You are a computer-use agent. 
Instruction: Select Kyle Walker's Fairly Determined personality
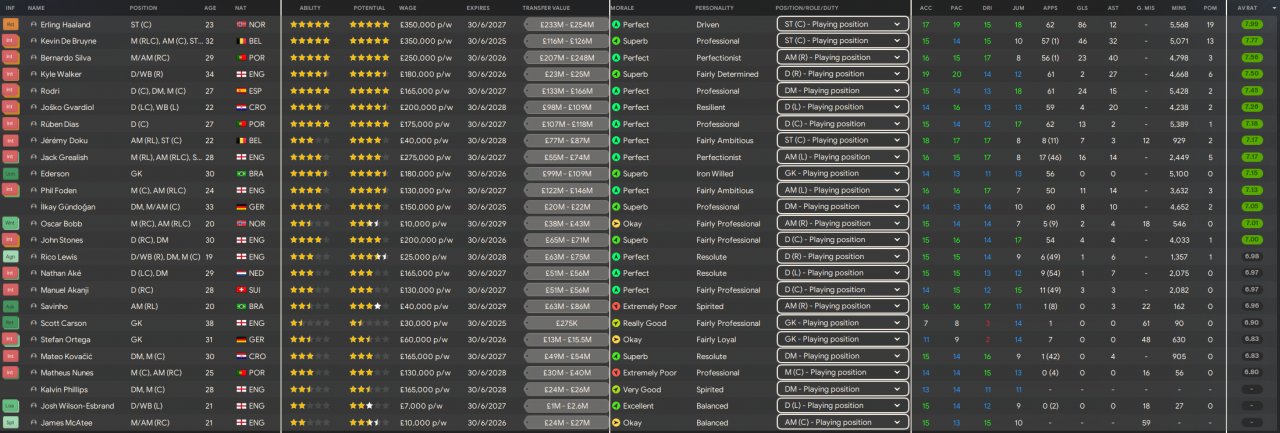coord(727,74)
